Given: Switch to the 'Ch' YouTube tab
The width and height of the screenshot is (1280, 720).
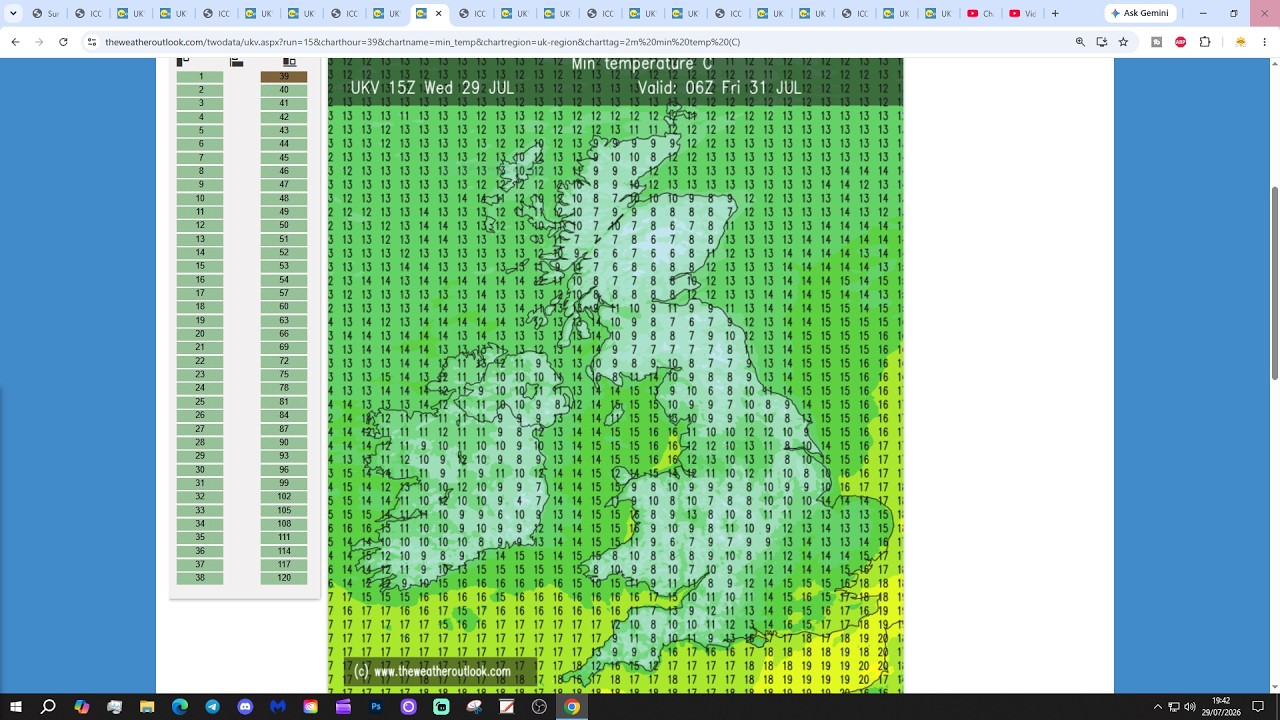Looking at the screenshot, I should 980,13.
